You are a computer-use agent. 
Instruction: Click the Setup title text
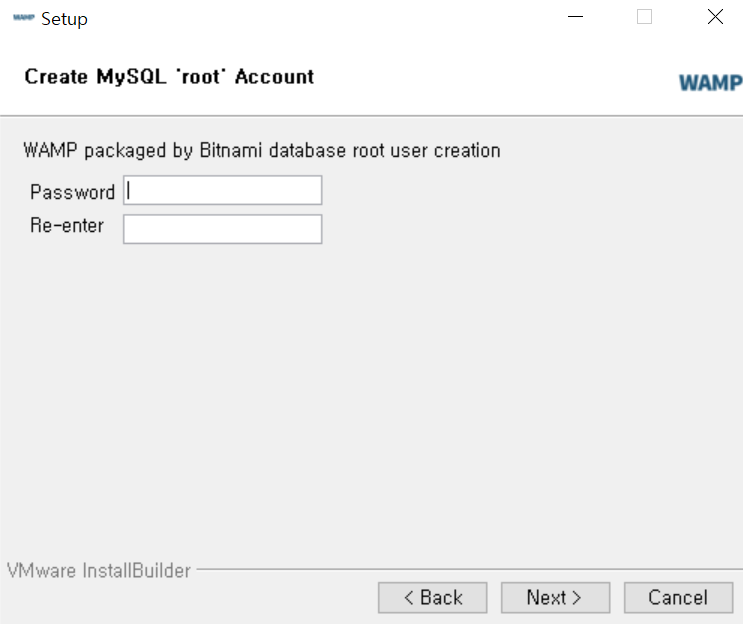[x=64, y=19]
